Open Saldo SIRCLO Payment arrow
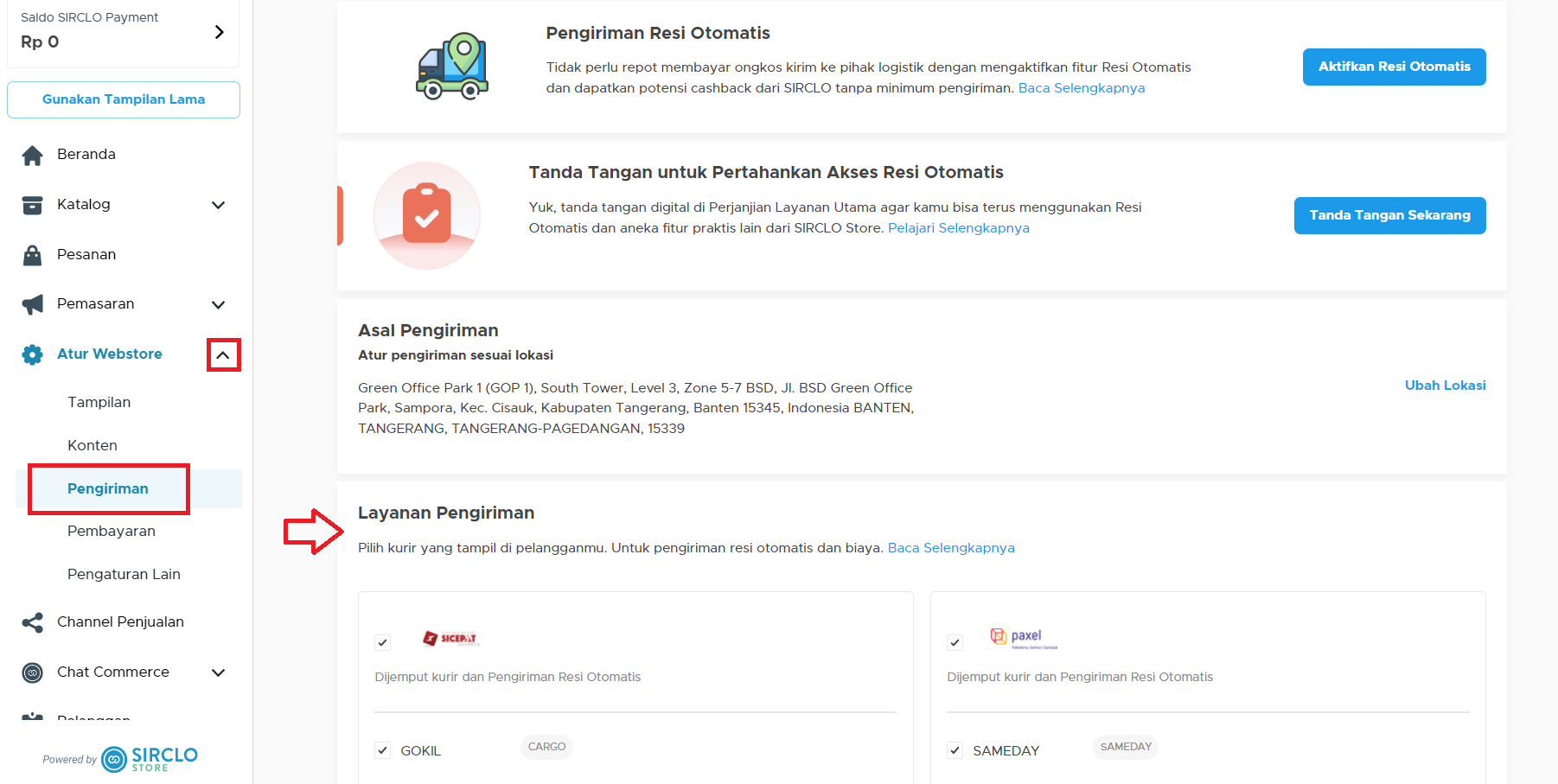1558x784 pixels. pos(220,32)
